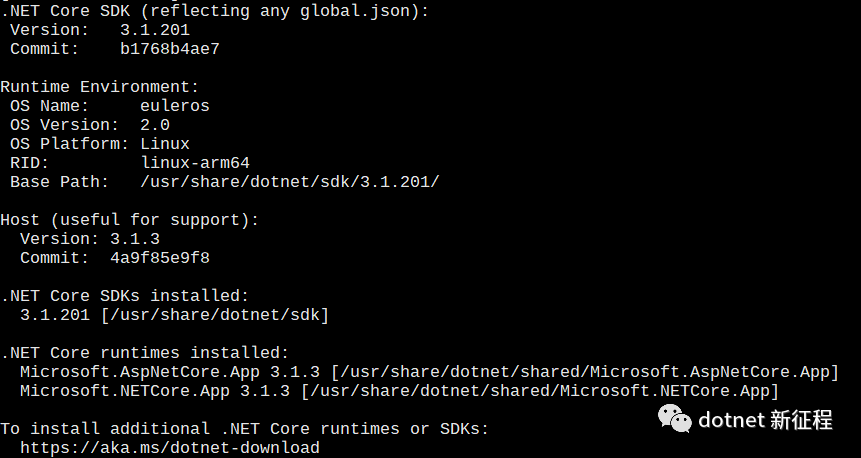The height and width of the screenshot is (458, 861).
Task: Click the "Runtime Environment:" heading
Action: coord(99,87)
